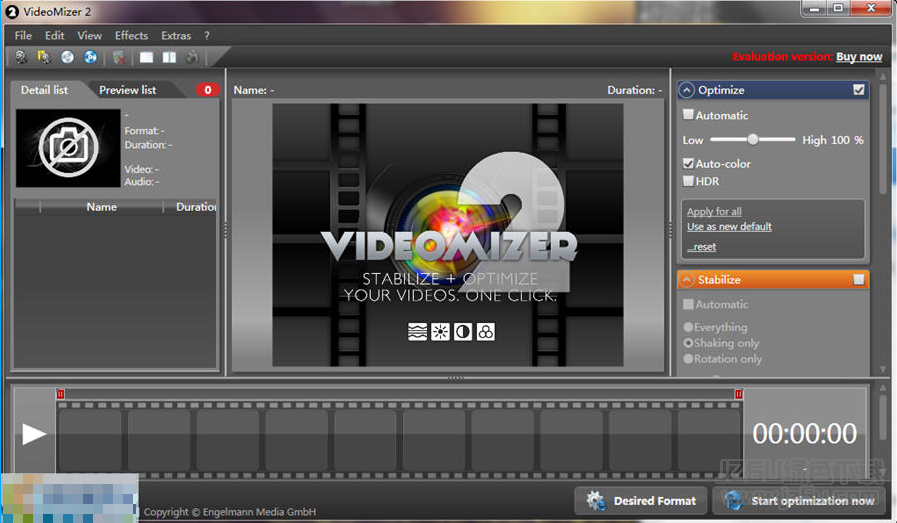
Task: Click the add video film-reel toolbar icon
Action: (21, 57)
